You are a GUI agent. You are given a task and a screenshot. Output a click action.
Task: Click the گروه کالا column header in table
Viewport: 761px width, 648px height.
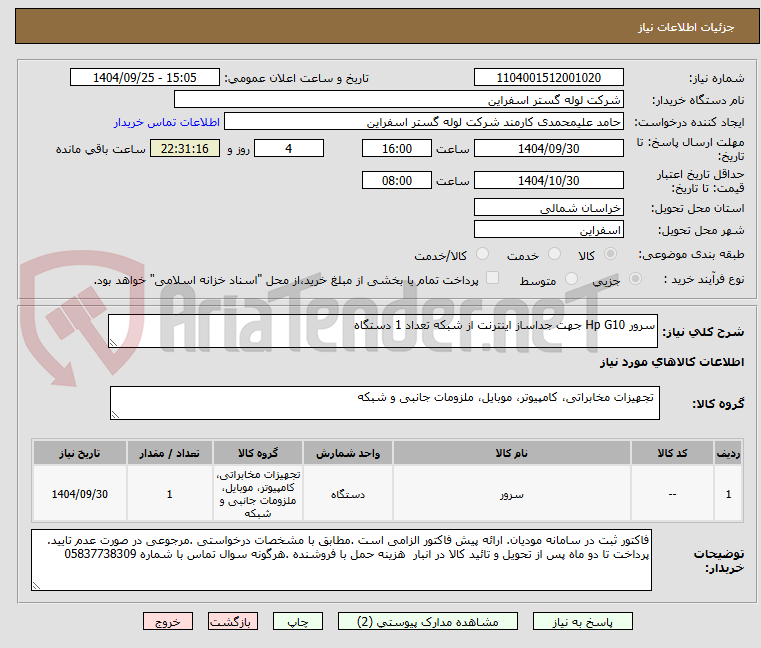258,453
